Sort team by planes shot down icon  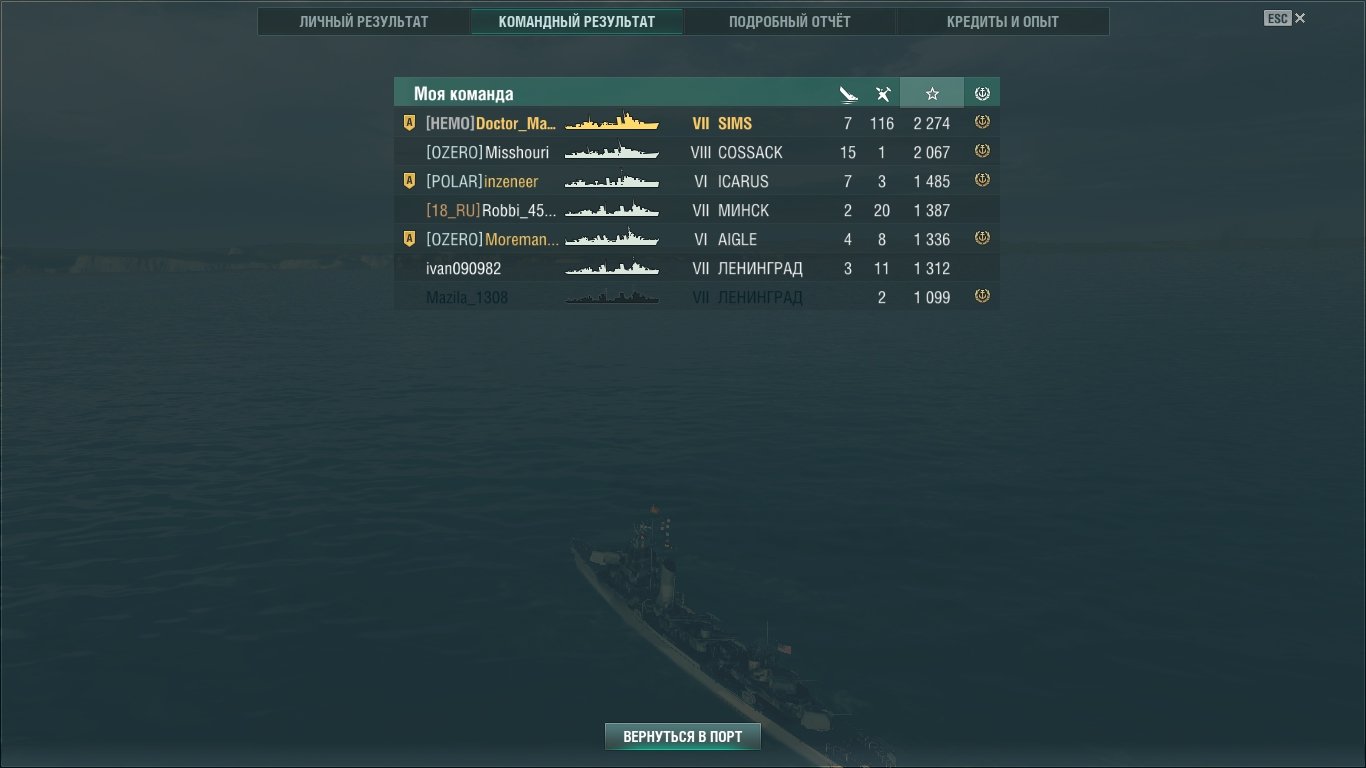pyautogui.click(x=883, y=94)
